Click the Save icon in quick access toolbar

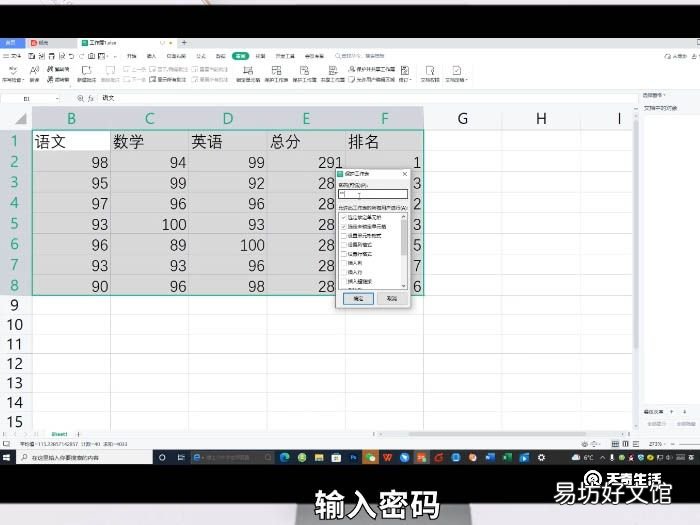point(32,56)
